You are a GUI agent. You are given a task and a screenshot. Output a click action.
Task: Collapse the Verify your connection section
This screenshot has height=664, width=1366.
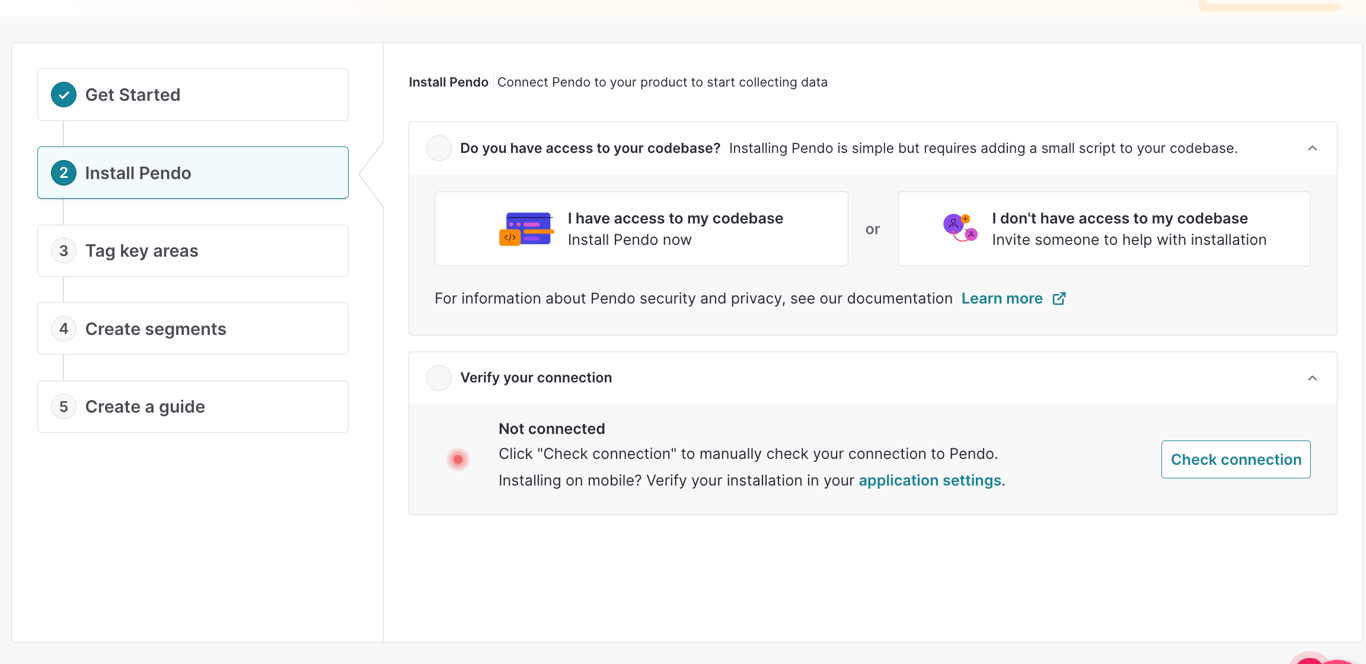pyautogui.click(x=1312, y=378)
